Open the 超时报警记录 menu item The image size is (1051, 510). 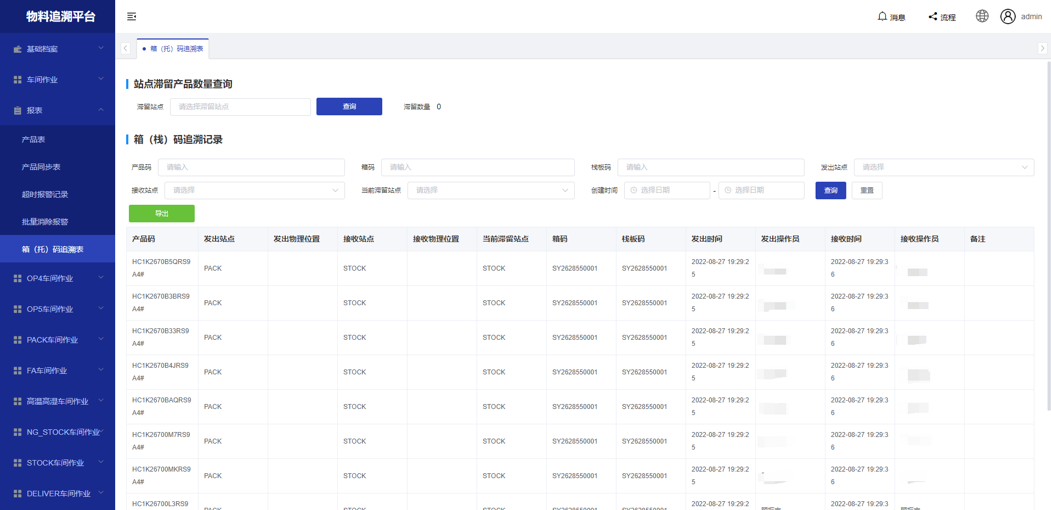click(x=45, y=194)
